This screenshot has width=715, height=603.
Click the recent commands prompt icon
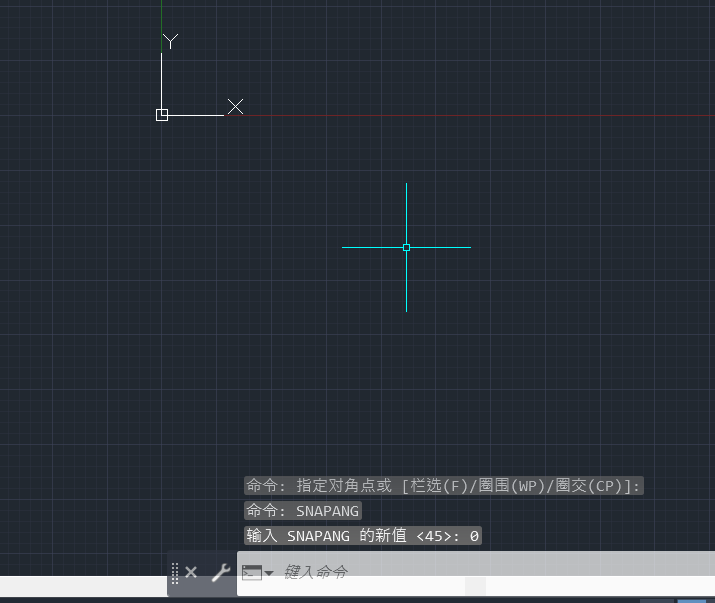click(252, 573)
